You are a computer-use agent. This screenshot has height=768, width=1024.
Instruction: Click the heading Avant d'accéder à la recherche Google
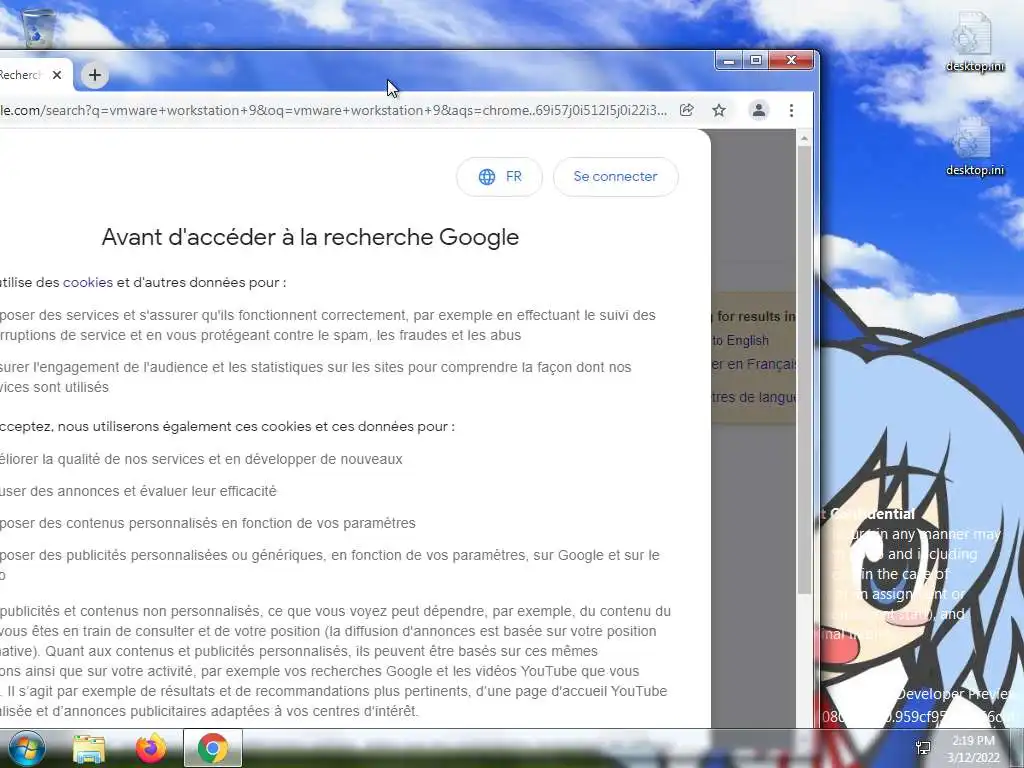310,237
